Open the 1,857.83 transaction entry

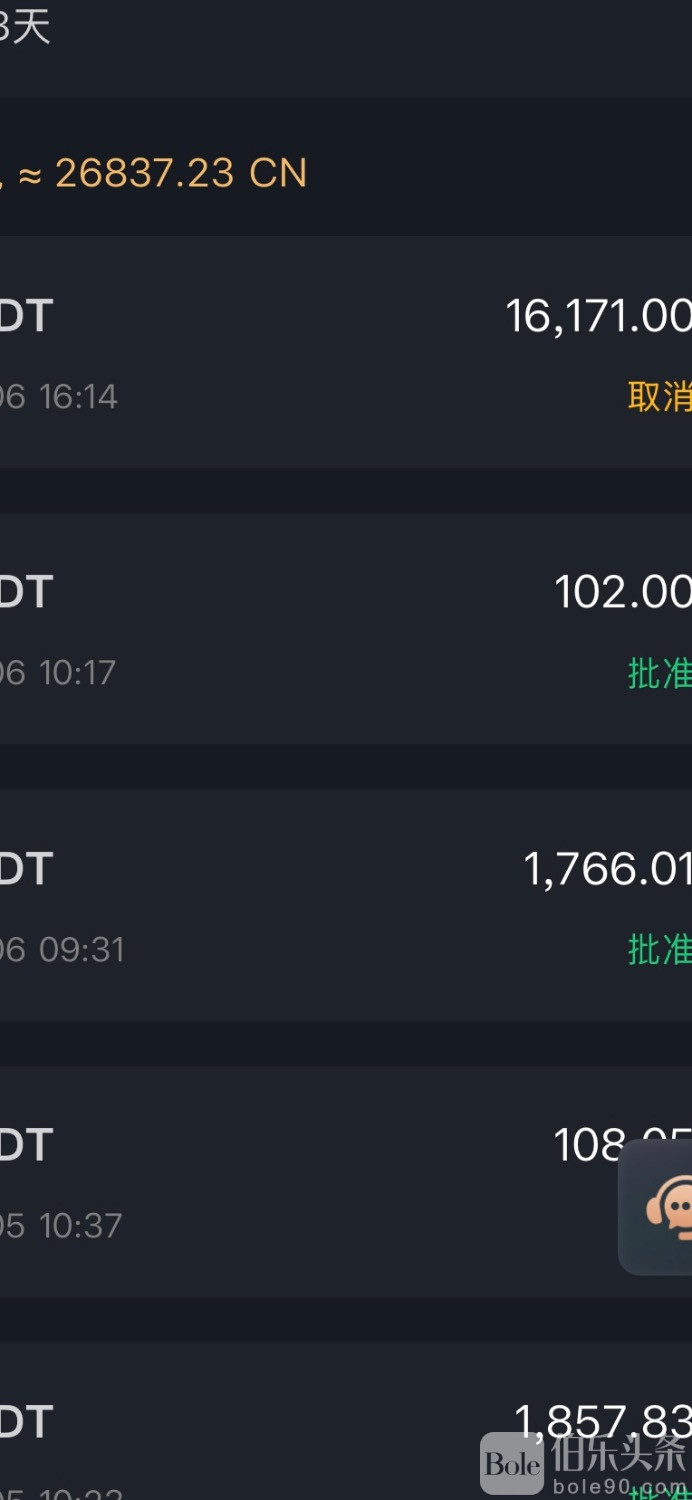(600, 1420)
